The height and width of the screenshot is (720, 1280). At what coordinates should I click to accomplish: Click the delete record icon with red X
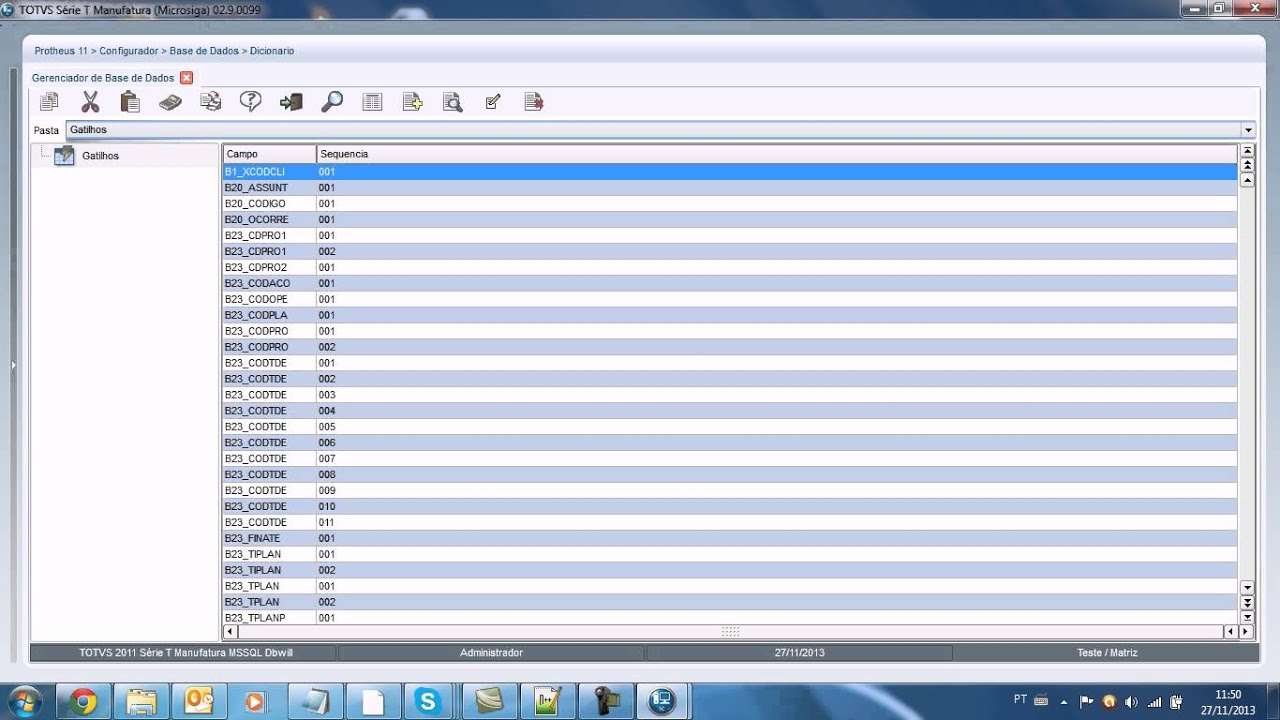pyautogui.click(x=534, y=102)
